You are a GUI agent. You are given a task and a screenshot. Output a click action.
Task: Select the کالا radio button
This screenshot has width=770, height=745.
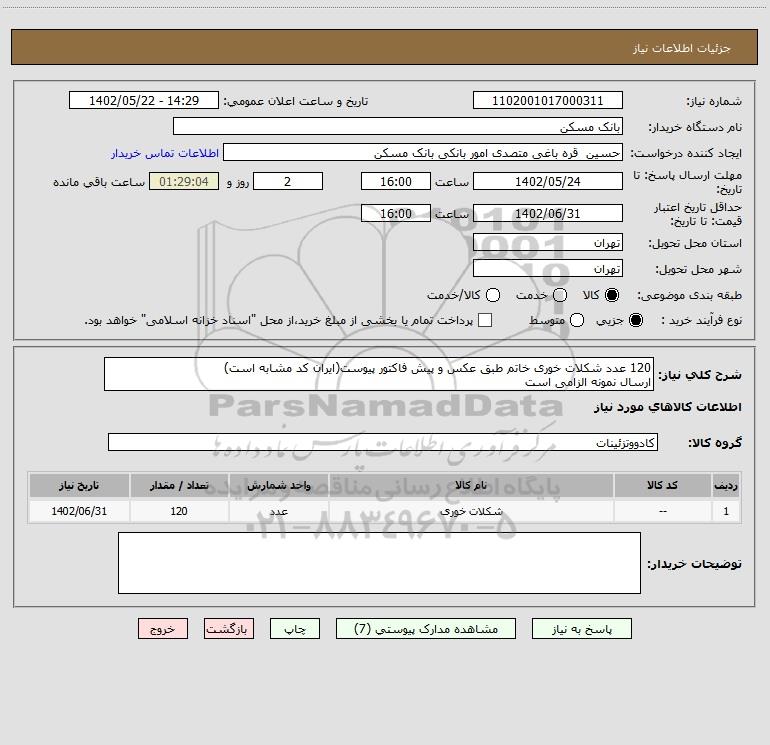click(612, 295)
